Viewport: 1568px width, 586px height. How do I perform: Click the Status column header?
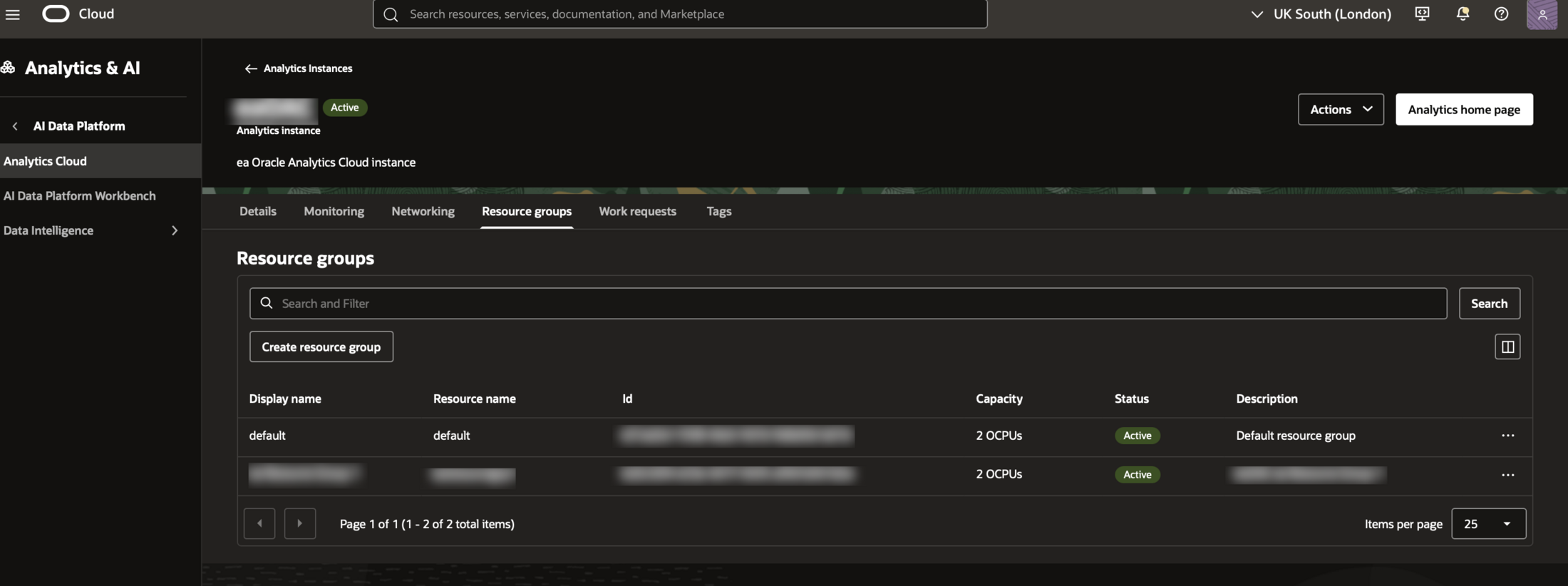pyautogui.click(x=1132, y=399)
